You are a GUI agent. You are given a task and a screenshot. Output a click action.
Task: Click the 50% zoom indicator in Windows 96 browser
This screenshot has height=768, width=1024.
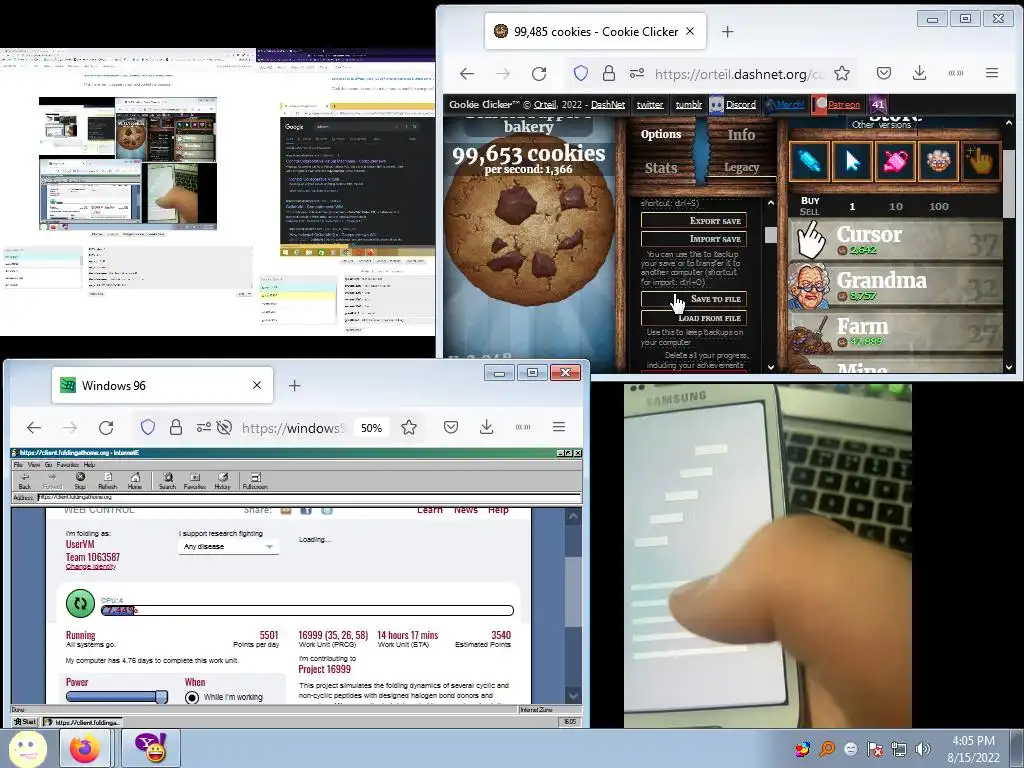[x=371, y=428]
